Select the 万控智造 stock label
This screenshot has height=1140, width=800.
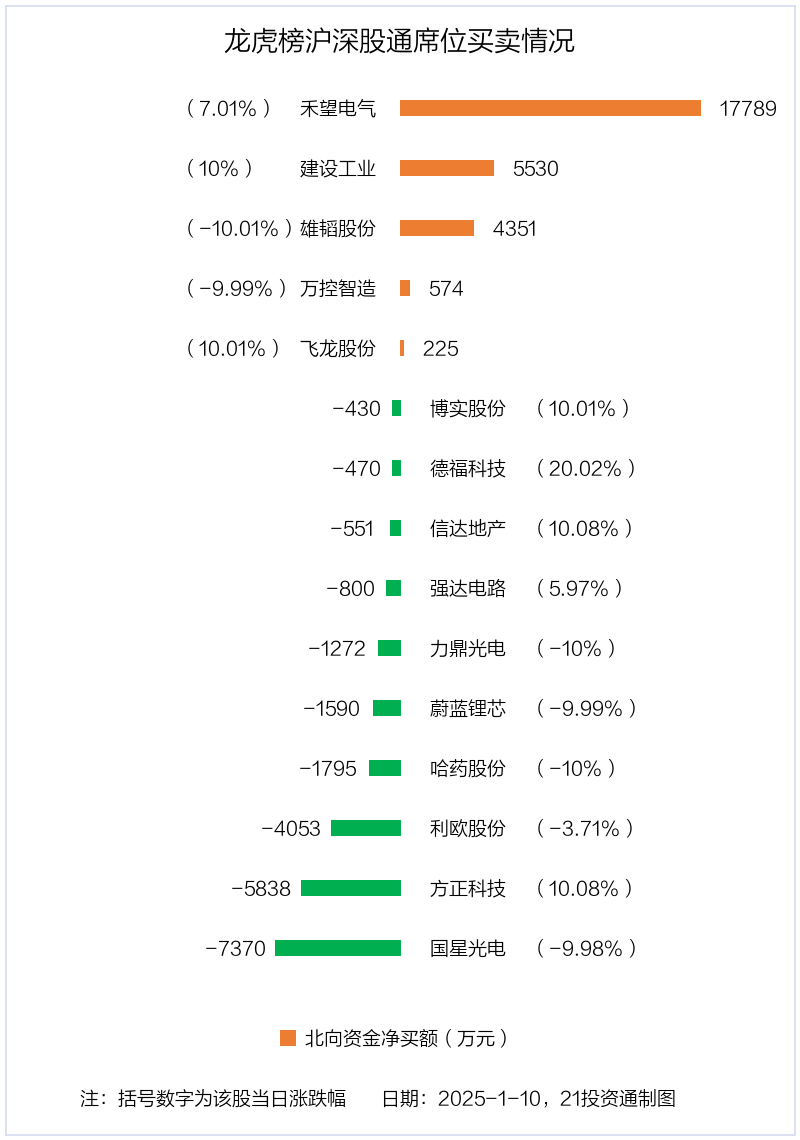pyautogui.click(x=338, y=289)
